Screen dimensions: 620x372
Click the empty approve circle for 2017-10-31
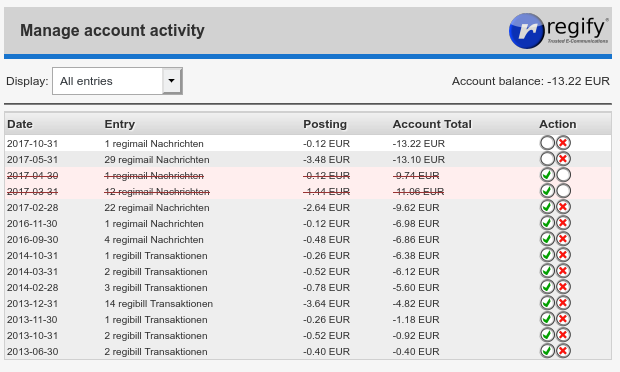tap(547, 143)
